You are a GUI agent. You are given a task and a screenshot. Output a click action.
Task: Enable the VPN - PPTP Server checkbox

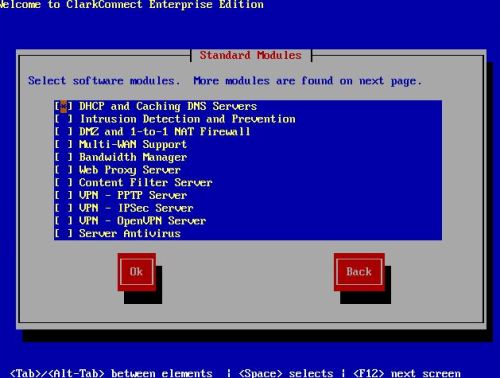click(63, 195)
